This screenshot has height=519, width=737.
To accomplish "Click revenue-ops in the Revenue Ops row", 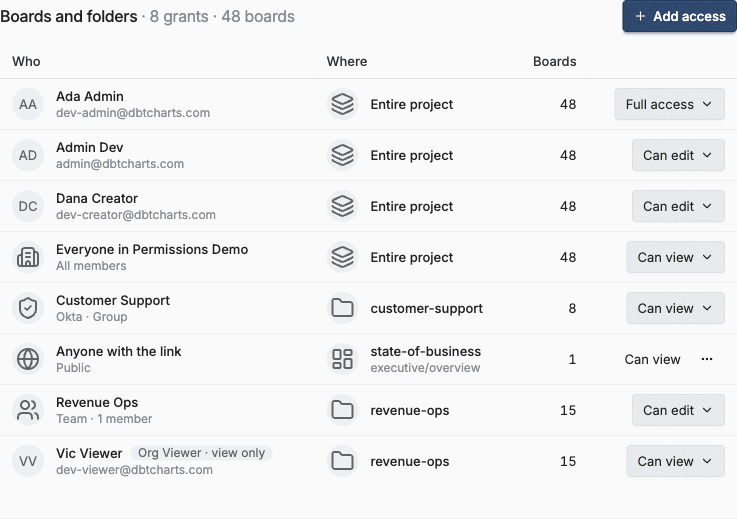I will click(x=409, y=410).
